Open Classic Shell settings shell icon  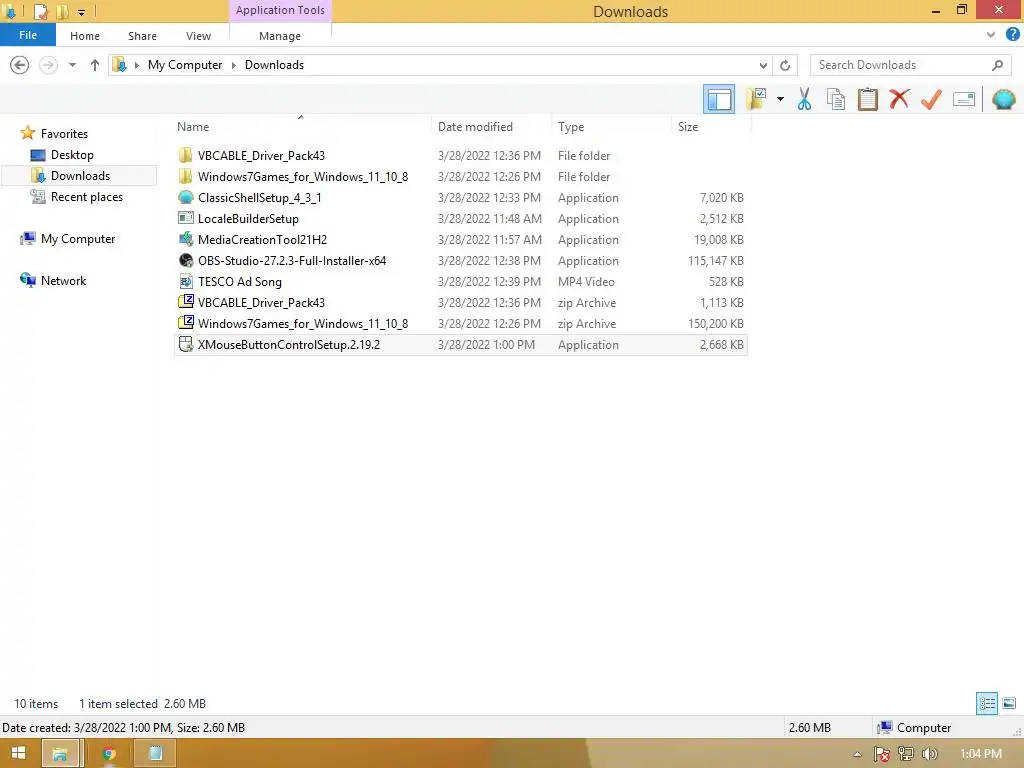[x=1003, y=99]
